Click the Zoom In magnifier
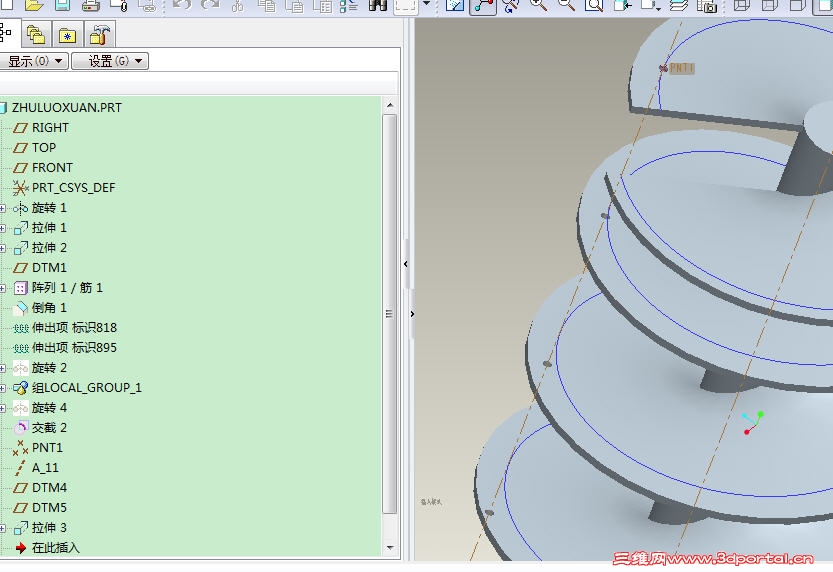This screenshot has height=572, width=833. coord(538,5)
